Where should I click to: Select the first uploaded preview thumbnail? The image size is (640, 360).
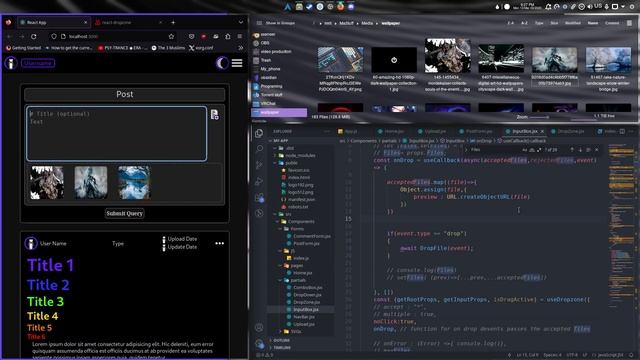[x=47, y=182]
